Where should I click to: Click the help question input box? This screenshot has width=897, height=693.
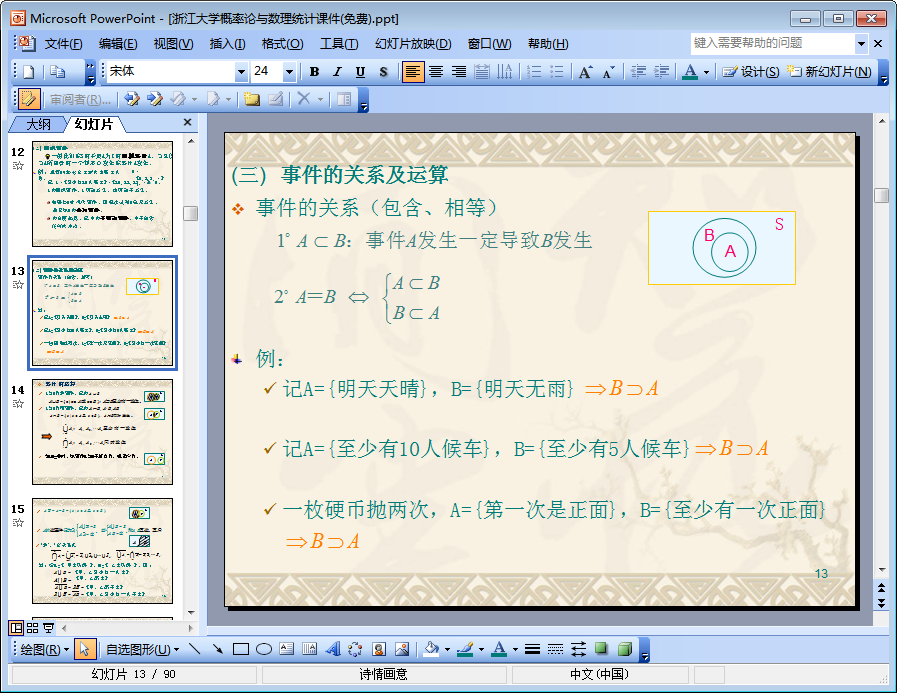click(773, 43)
